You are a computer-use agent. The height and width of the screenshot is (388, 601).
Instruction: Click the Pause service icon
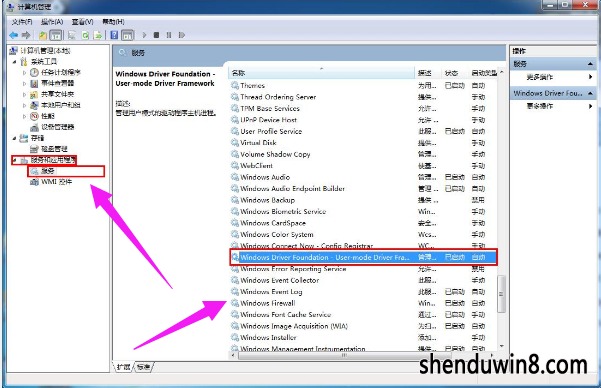point(169,35)
